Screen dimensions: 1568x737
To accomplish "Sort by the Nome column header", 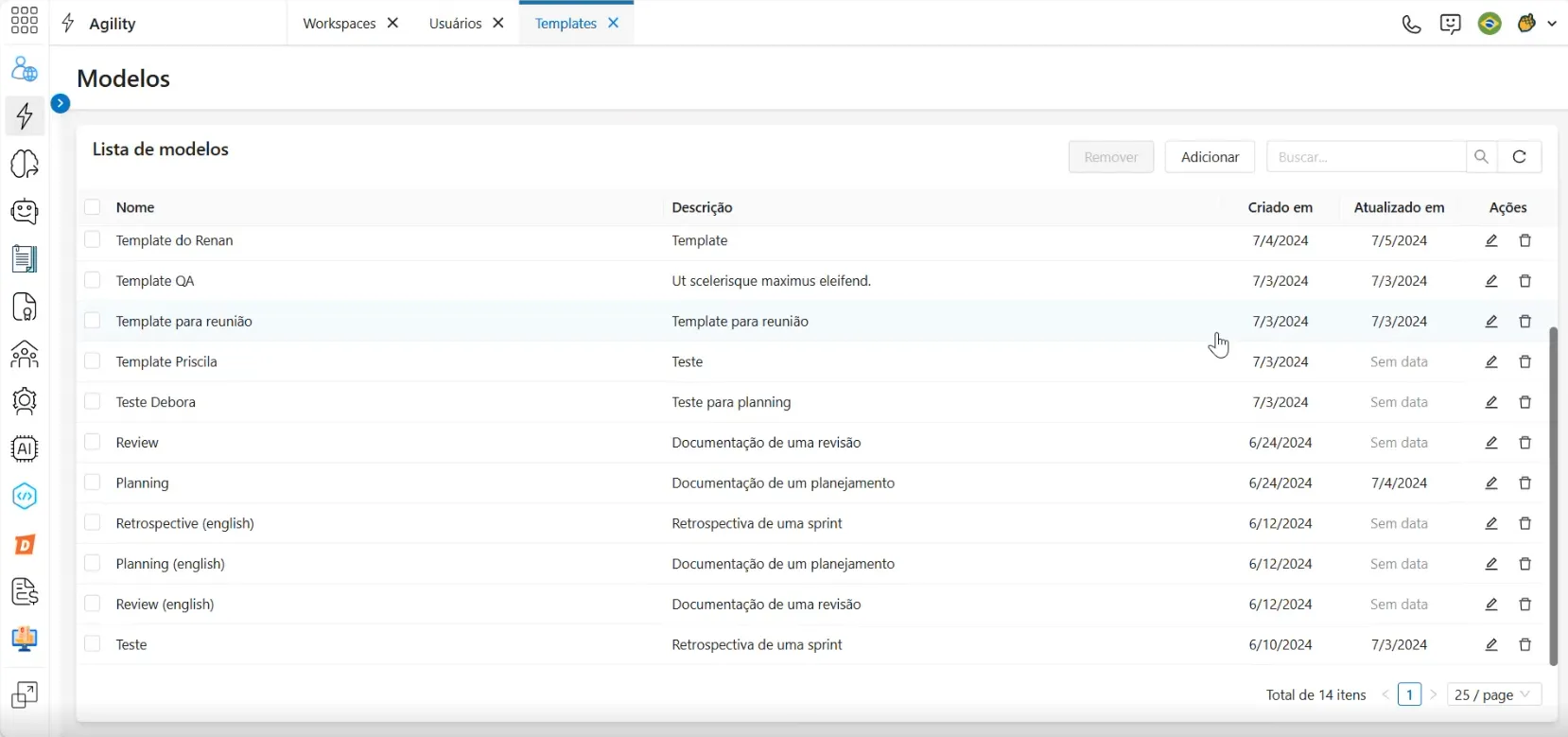I will coord(135,207).
